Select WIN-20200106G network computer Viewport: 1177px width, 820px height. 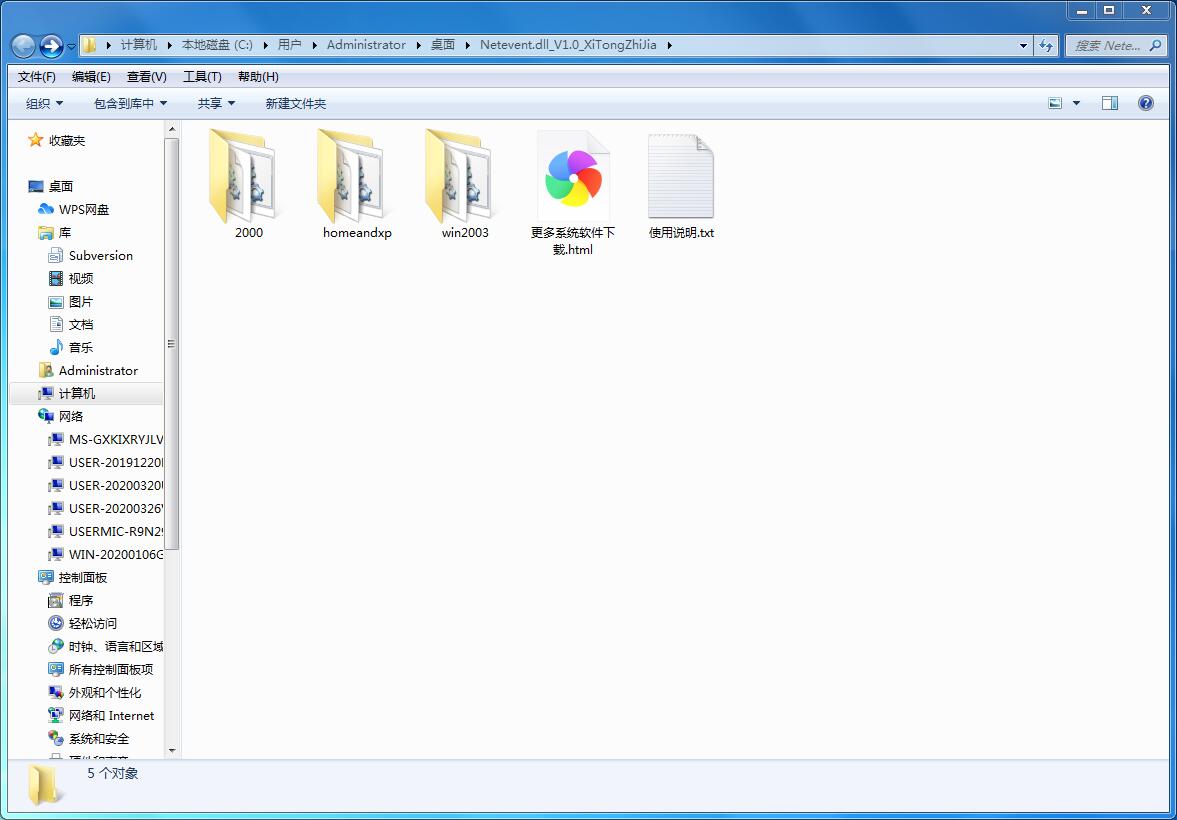pos(116,555)
